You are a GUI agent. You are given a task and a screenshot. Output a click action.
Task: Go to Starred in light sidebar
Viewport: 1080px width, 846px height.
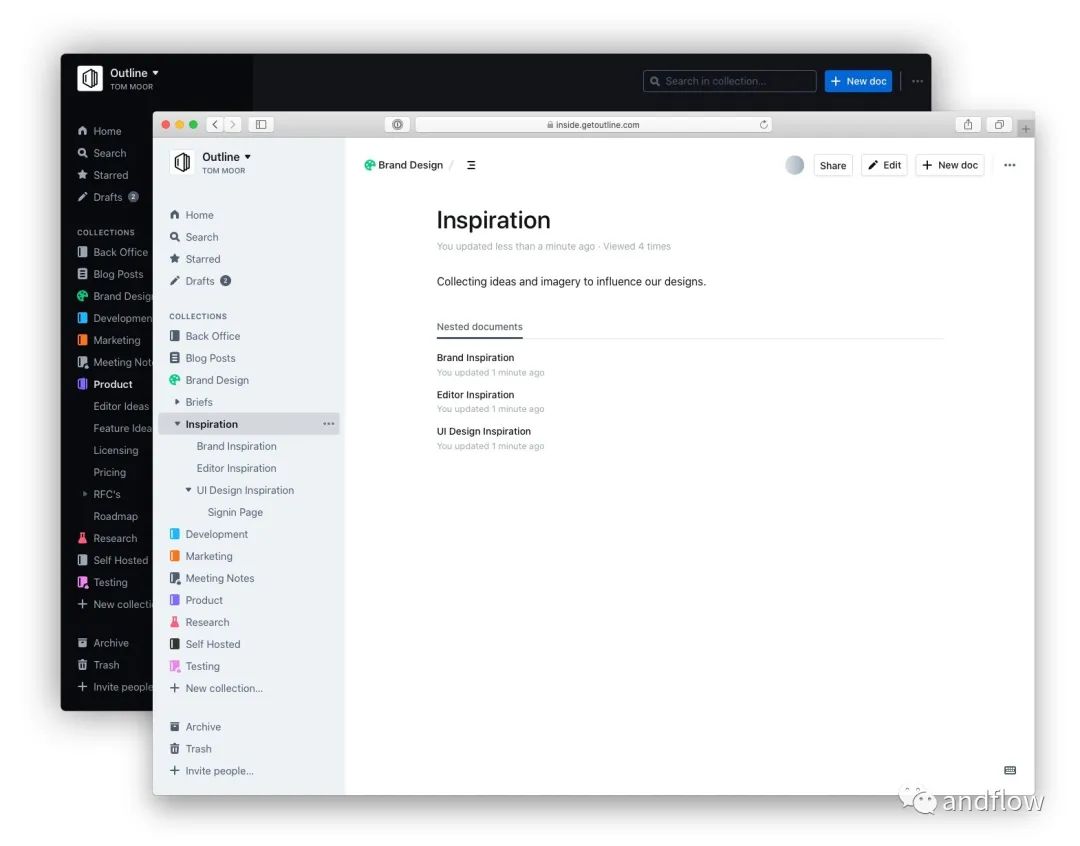(x=195, y=259)
